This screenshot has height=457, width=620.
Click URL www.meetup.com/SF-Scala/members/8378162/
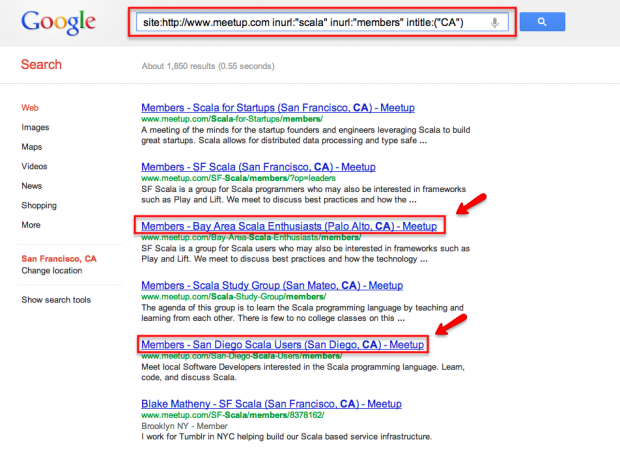point(233,415)
